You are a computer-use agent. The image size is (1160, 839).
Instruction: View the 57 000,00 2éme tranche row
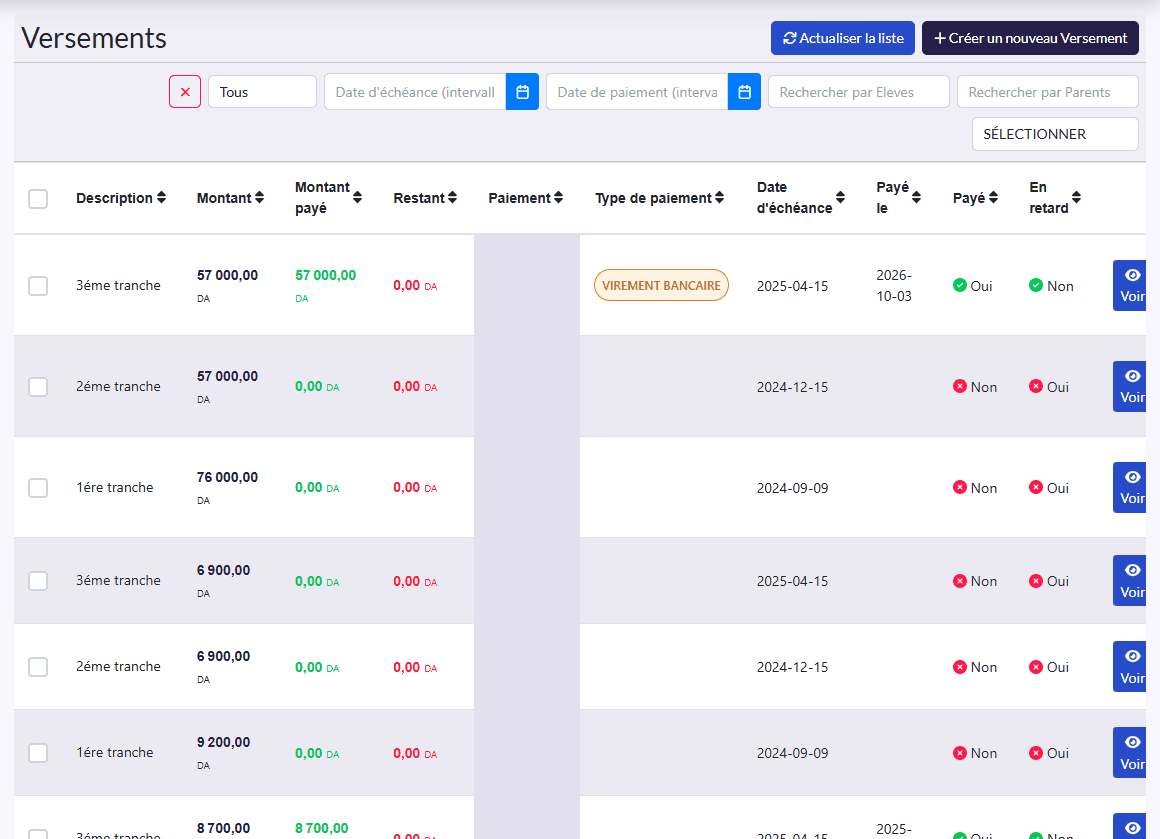coord(1130,386)
